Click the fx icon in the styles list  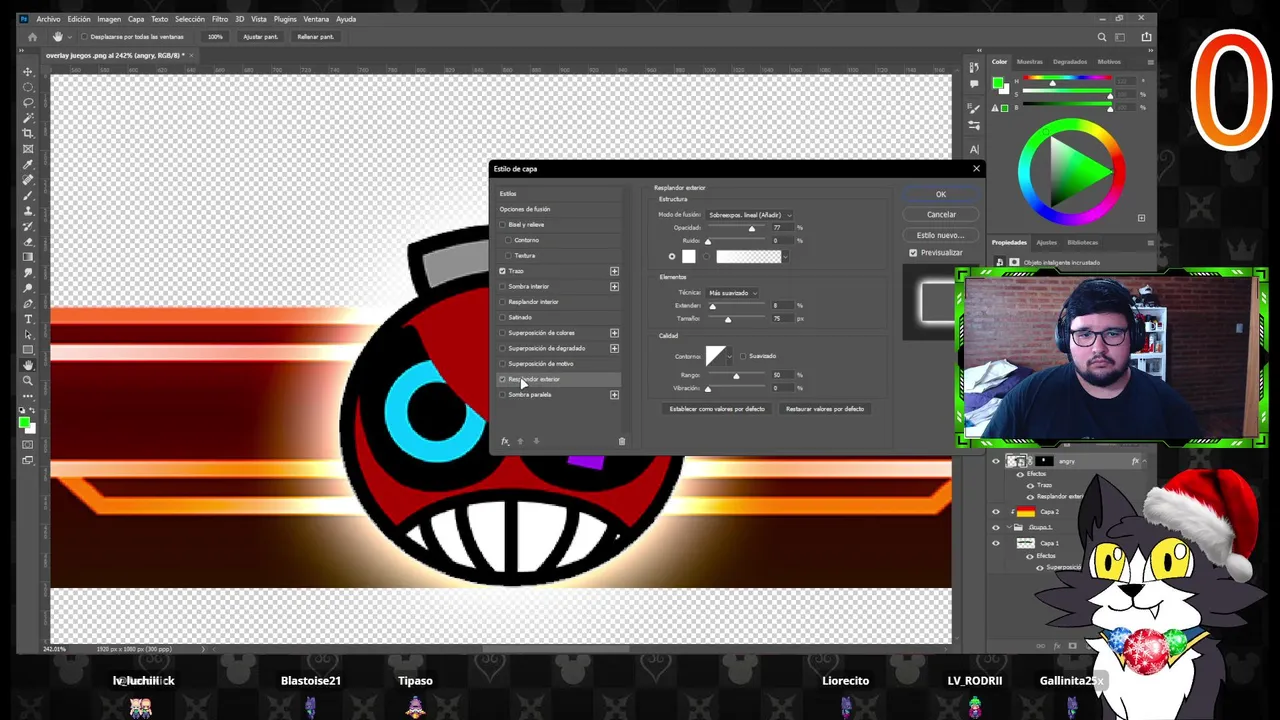pyautogui.click(x=505, y=441)
